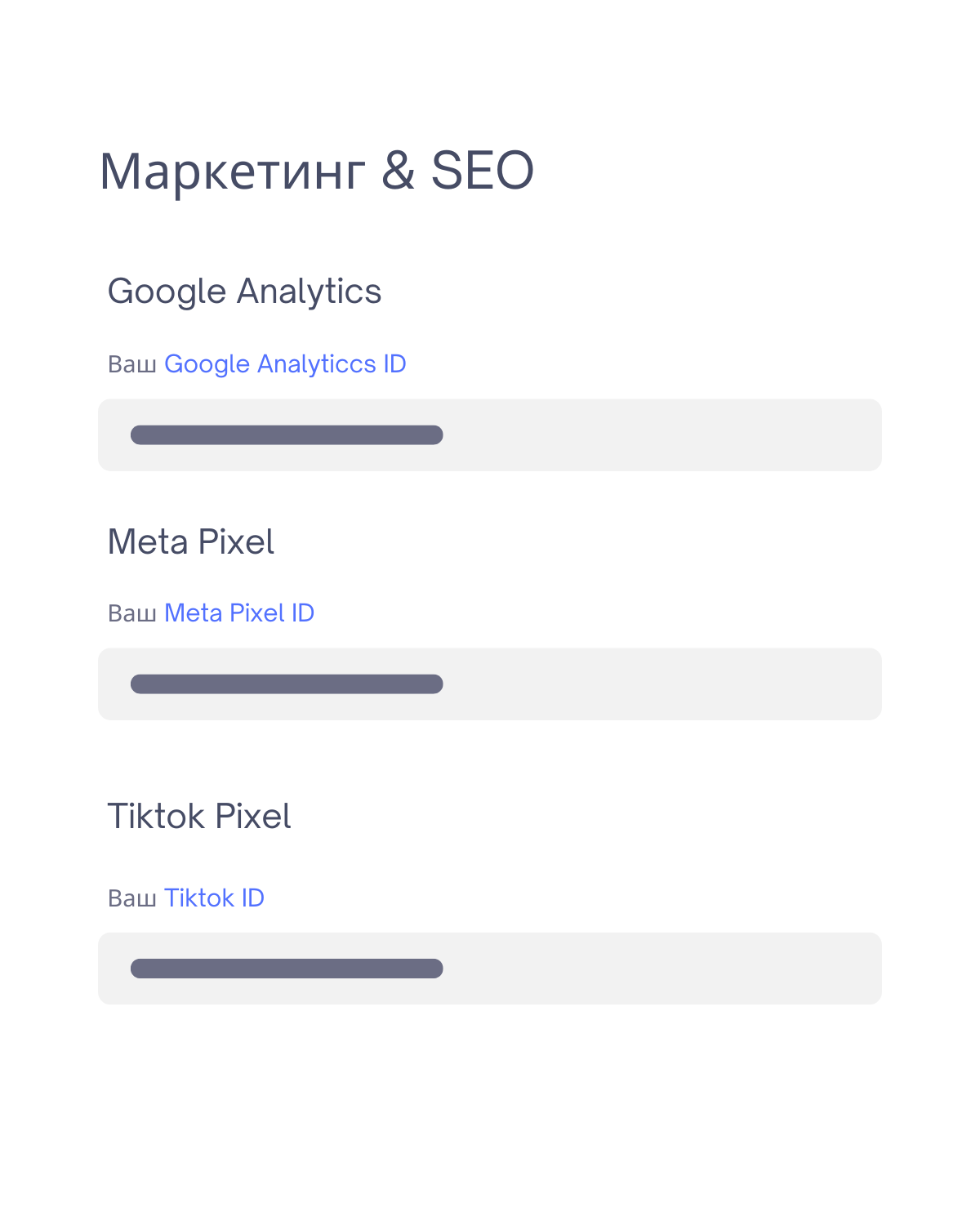Click the masked value in Meta Pixel field
Screen dimensions: 980x1225
click(287, 684)
